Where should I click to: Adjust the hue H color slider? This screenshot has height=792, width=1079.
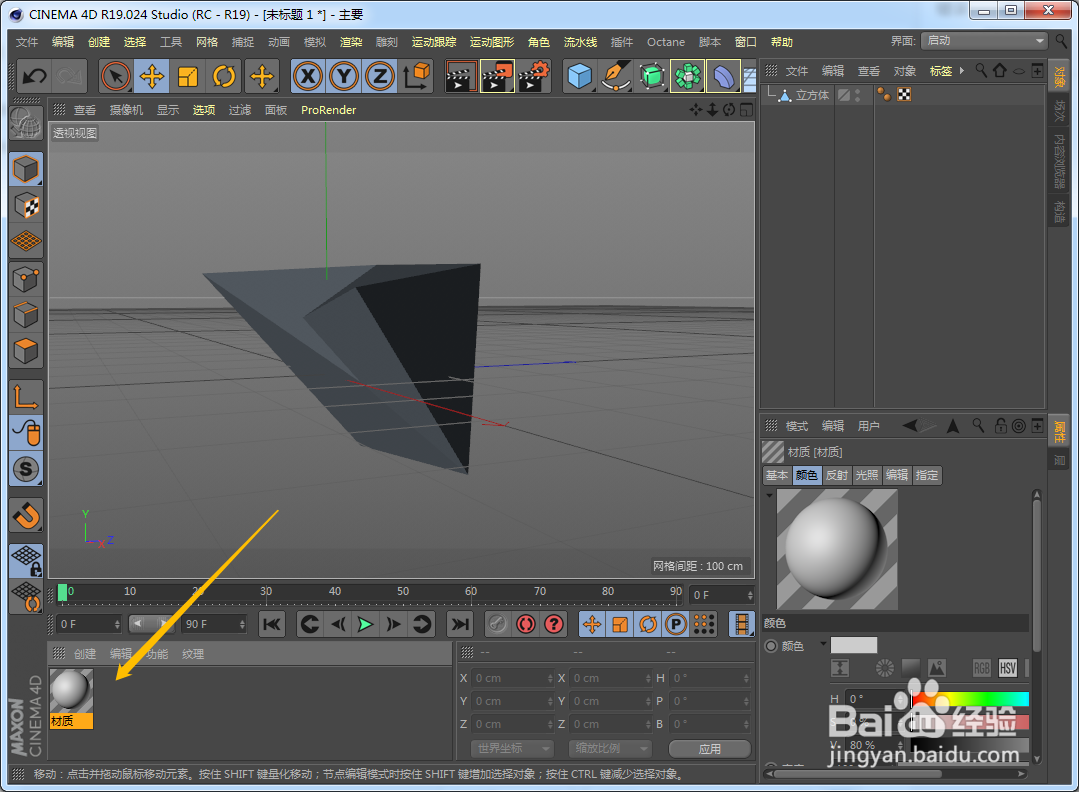tap(969, 699)
